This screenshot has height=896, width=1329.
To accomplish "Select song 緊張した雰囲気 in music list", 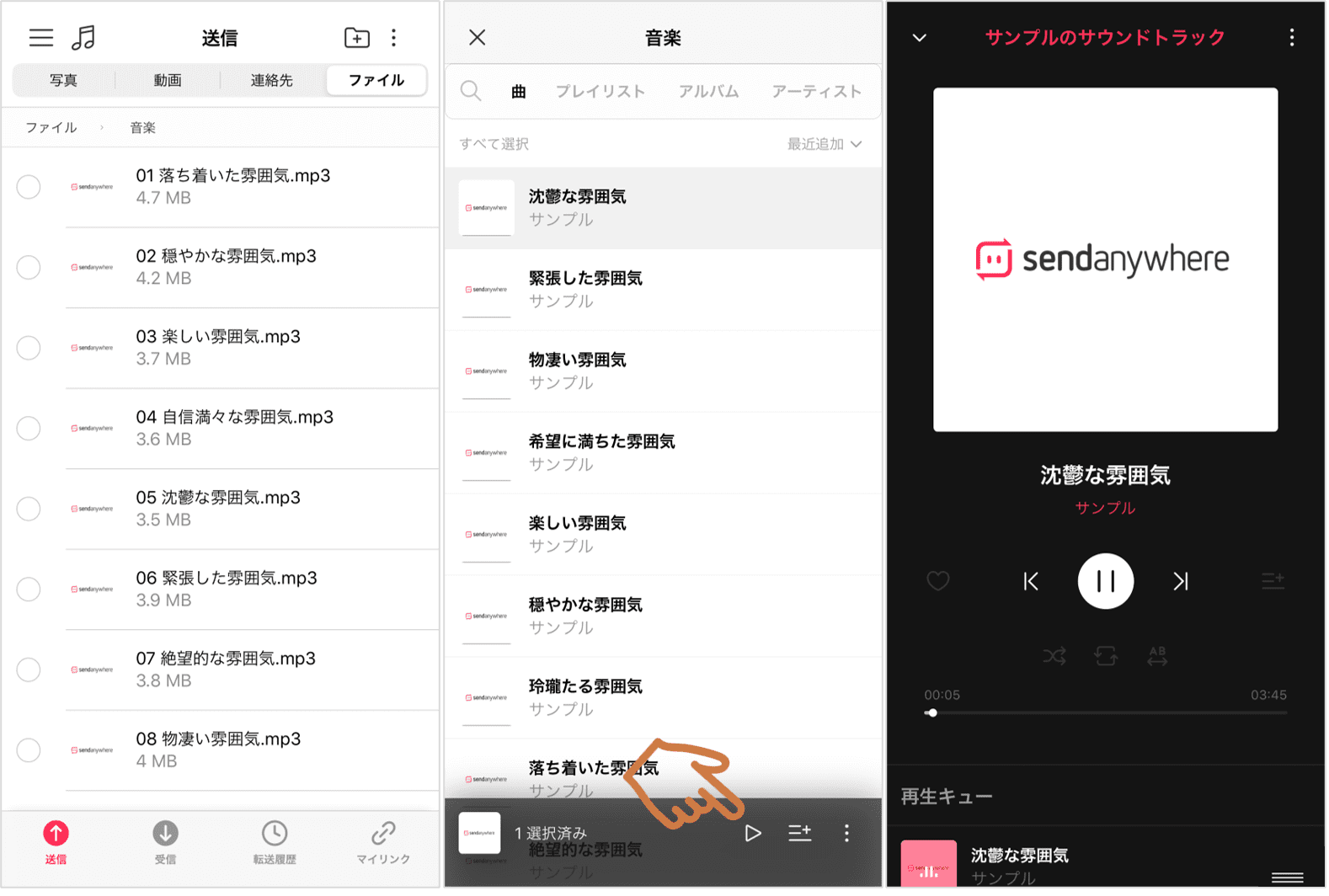I will coord(664,291).
